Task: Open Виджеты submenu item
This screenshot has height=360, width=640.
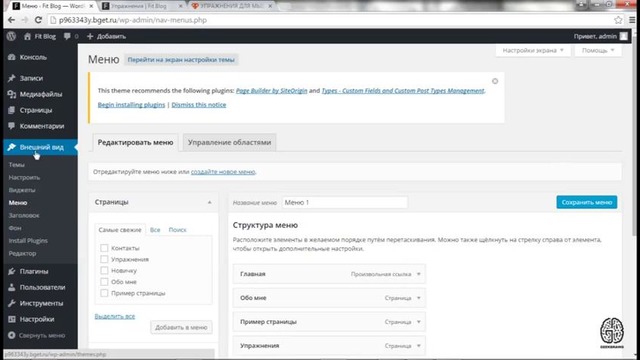Action: click(x=22, y=190)
